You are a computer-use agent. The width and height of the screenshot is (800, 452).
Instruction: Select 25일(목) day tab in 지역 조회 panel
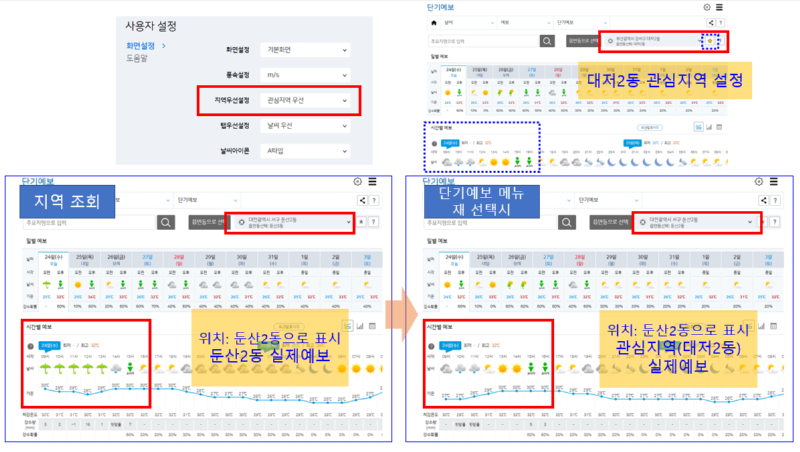click(85, 260)
